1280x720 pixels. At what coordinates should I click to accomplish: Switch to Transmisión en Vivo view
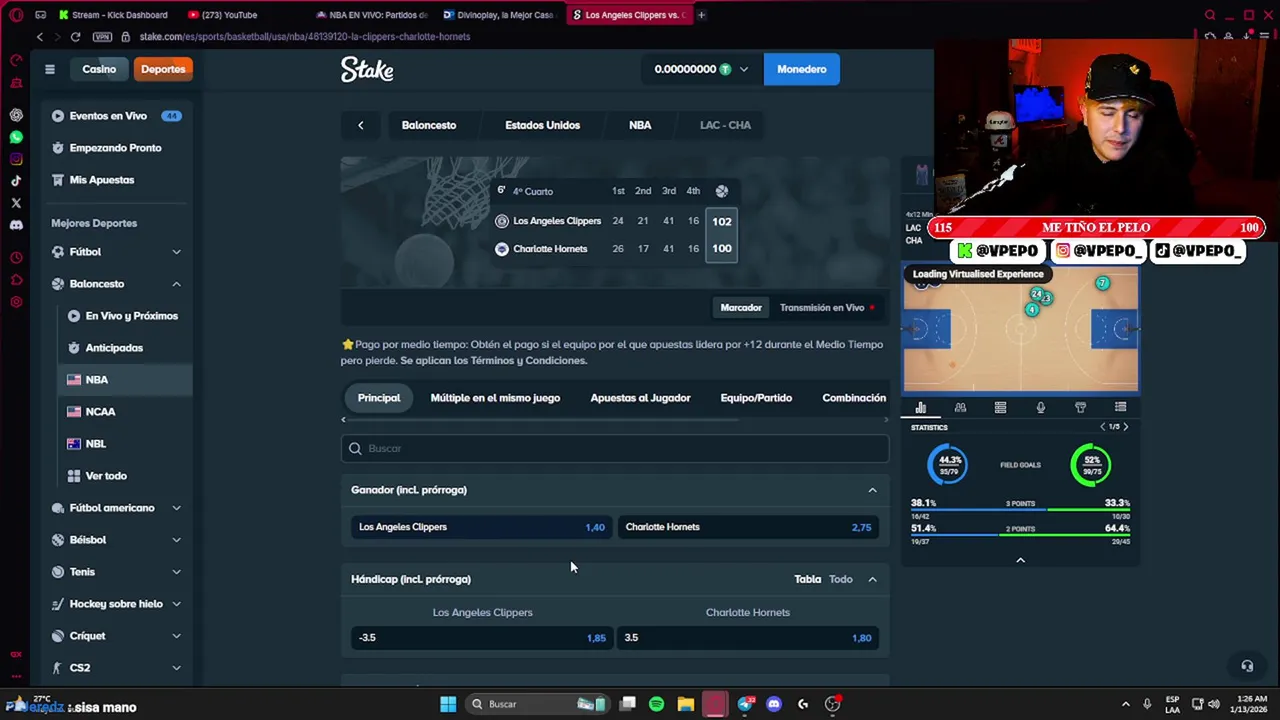pos(827,308)
